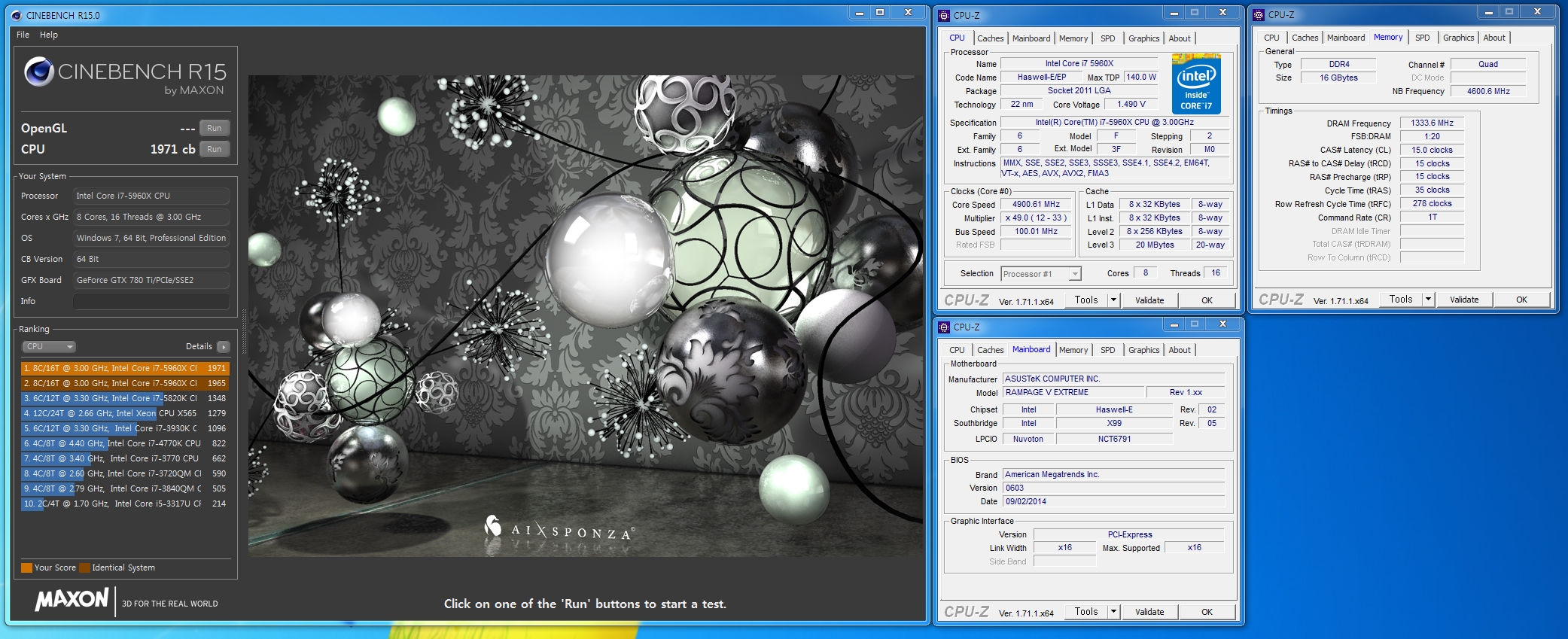The height and width of the screenshot is (639, 1568).
Task: Click the orange Your Score legend swatch
Action: tap(26, 567)
